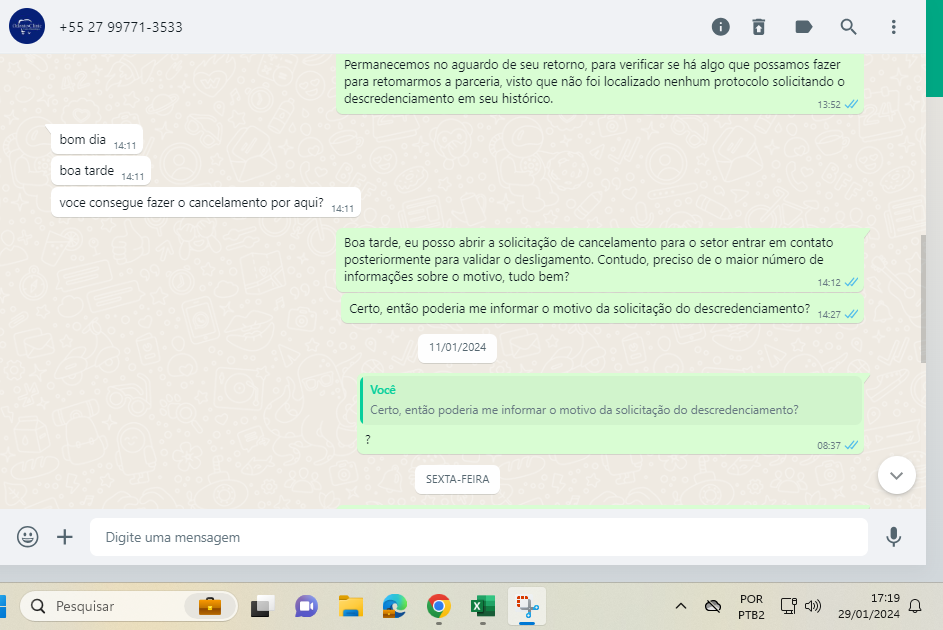Image resolution: width=943 pixels, height=630 pixels.
Task: Click the cloud sync-off tray icon
Action: tap(713, 606)
